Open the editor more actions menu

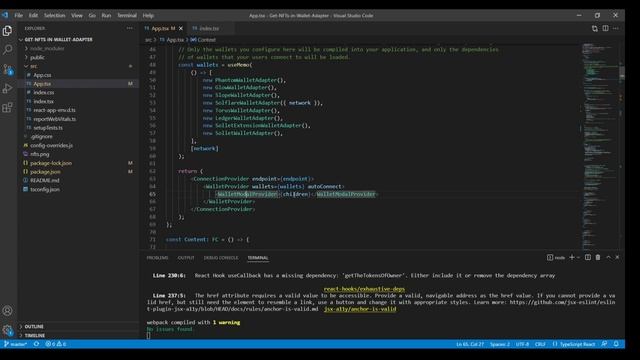pyautogui.click(x=616, y=28)
